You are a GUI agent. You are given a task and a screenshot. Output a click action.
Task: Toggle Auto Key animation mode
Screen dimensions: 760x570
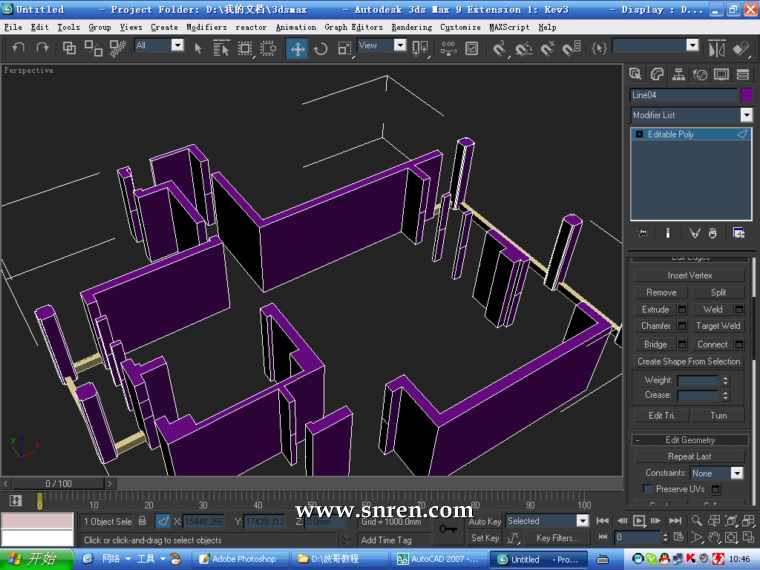pos(485,521)
